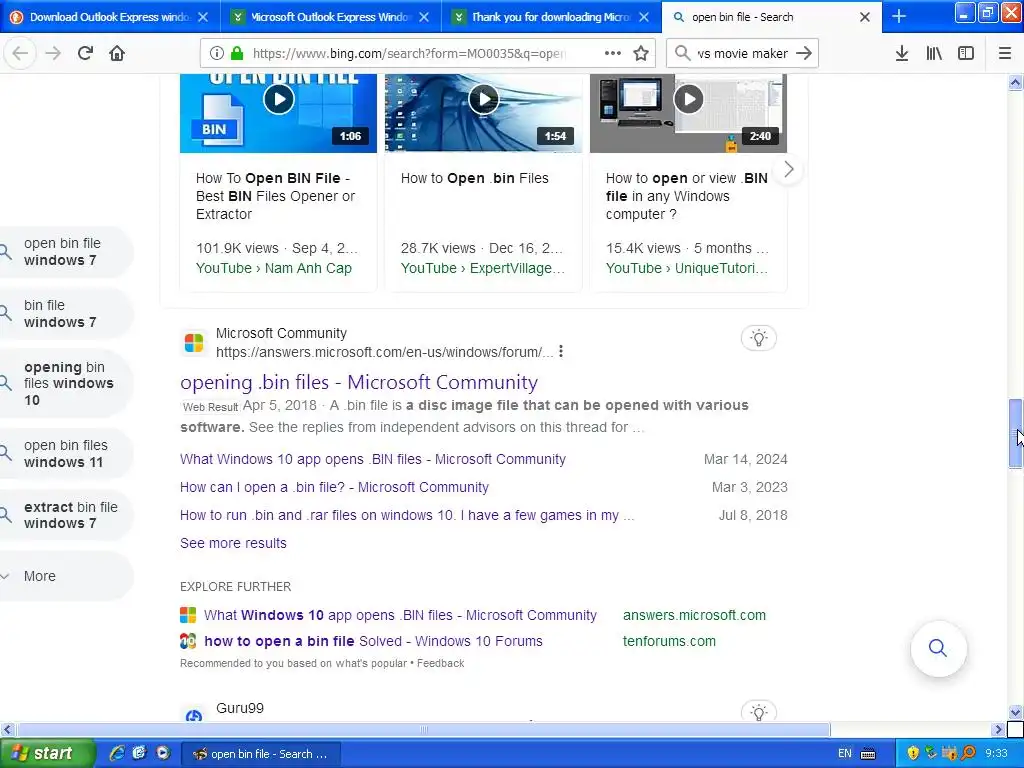Close the 'open bin file - Search' tab

(x=865, y=17)
